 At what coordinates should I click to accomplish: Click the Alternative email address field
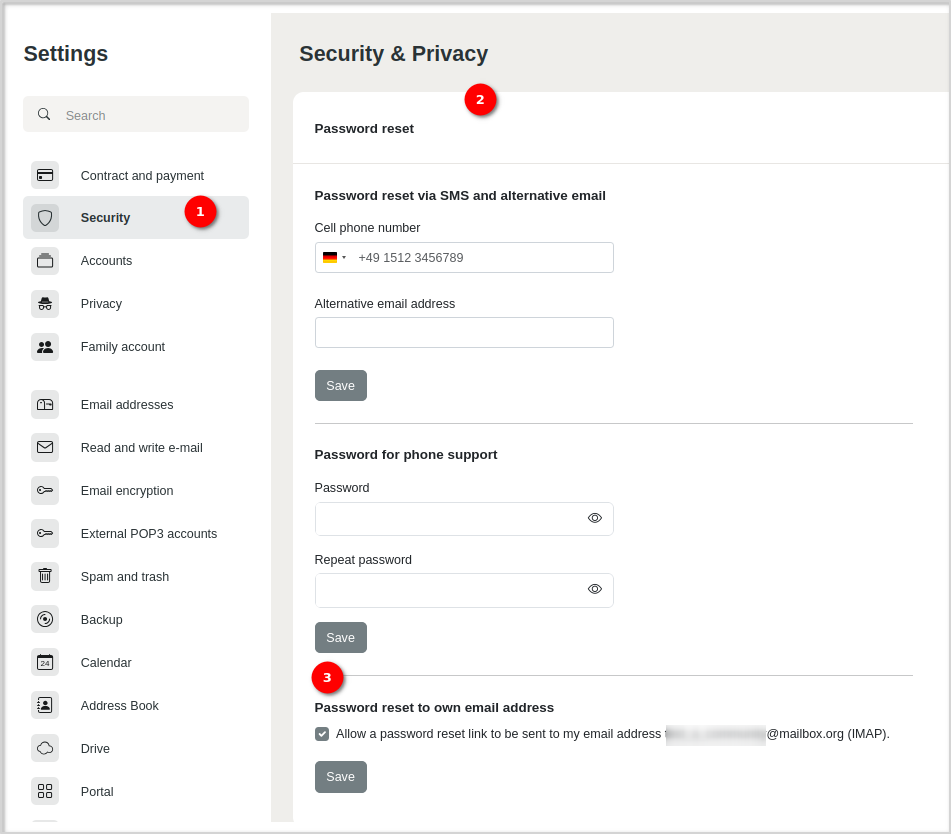click(x=464, y=333)
